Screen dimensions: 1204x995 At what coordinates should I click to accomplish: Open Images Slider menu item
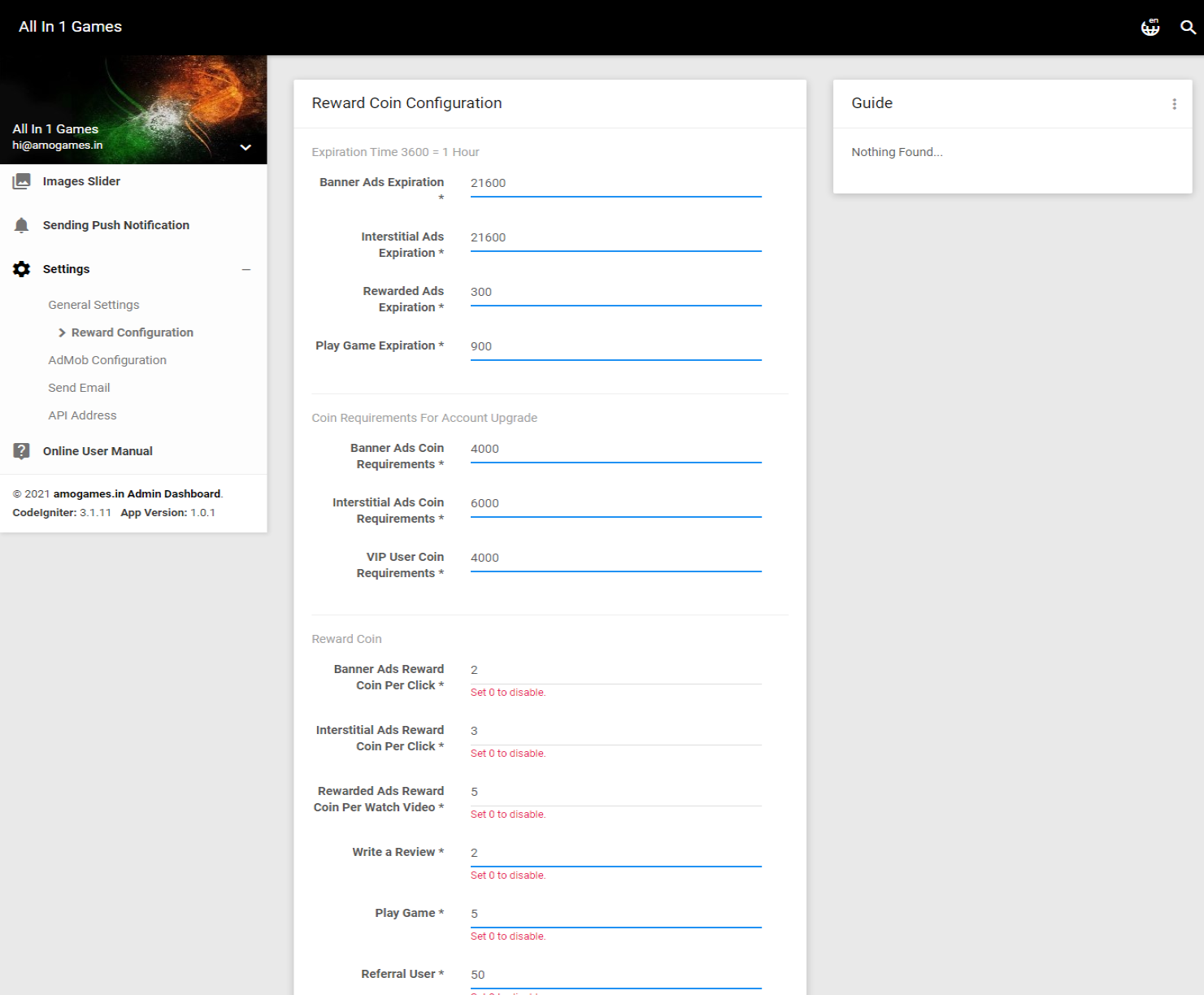click(x=81, y=181)
